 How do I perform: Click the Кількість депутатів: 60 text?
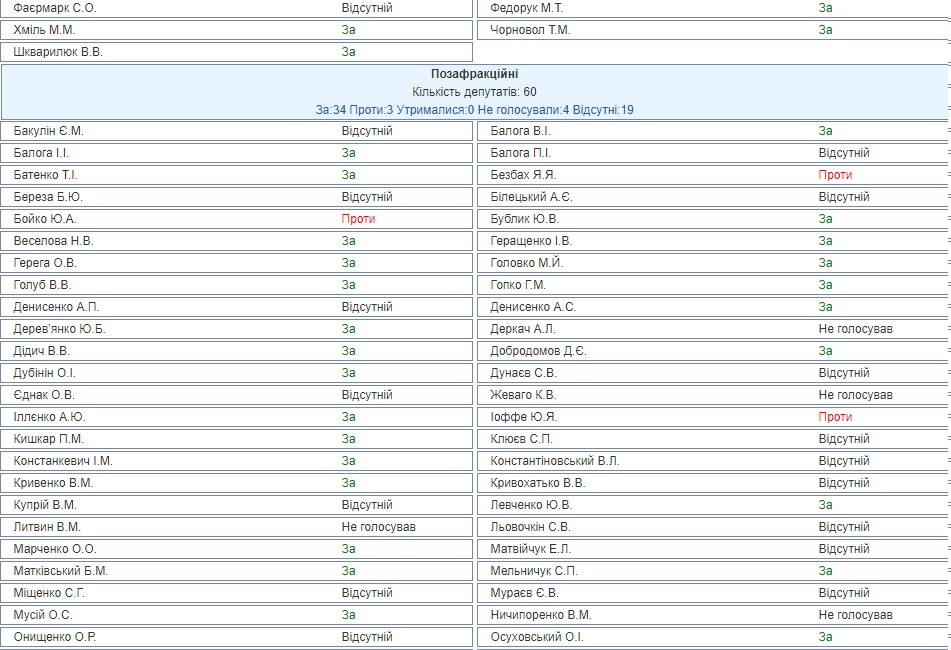point(474,92)
